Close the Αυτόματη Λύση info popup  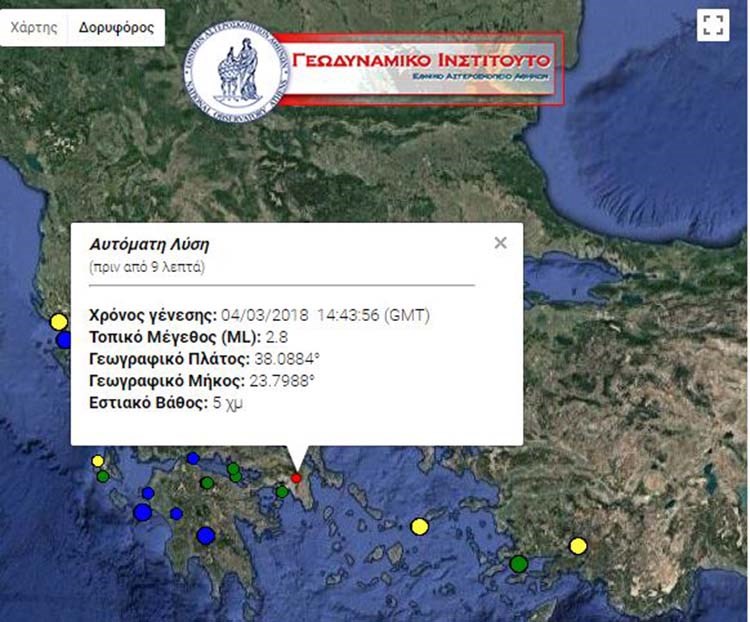500,243
